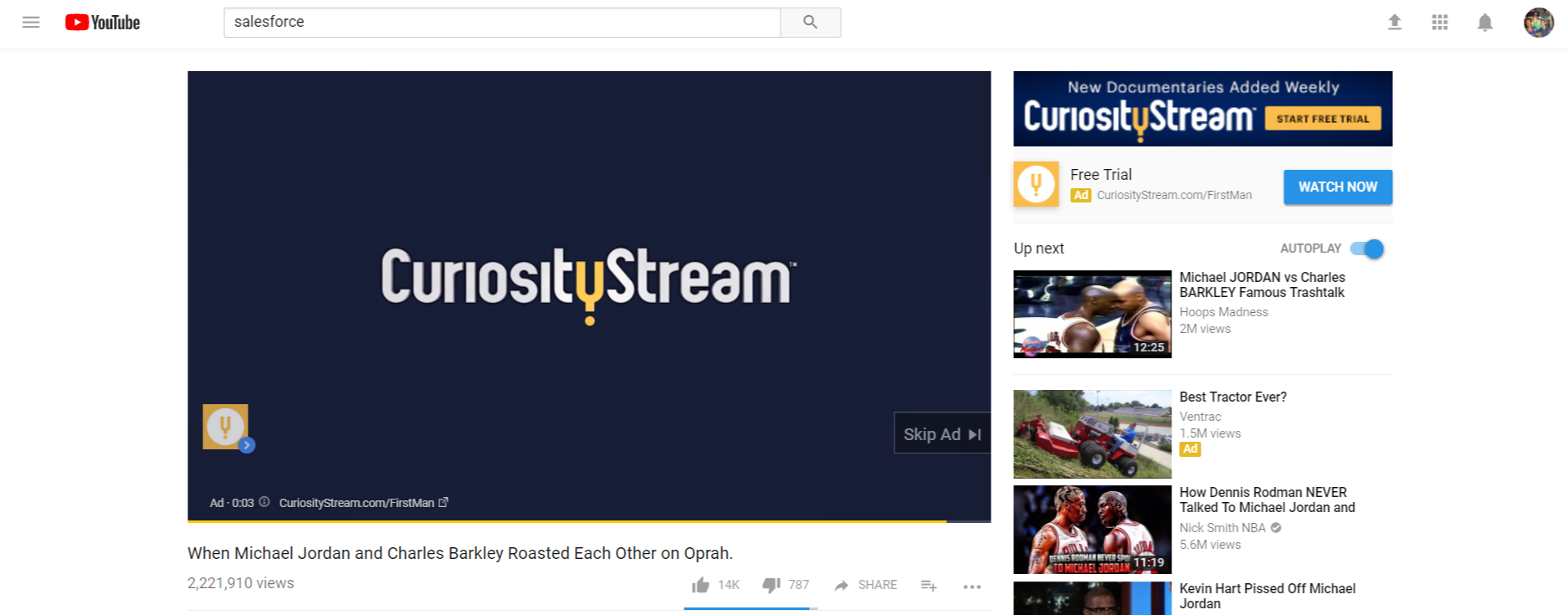Click the video title about Jordan and Barkley
This screenshot has height=615, width=1568.
(x=460, y=553)
